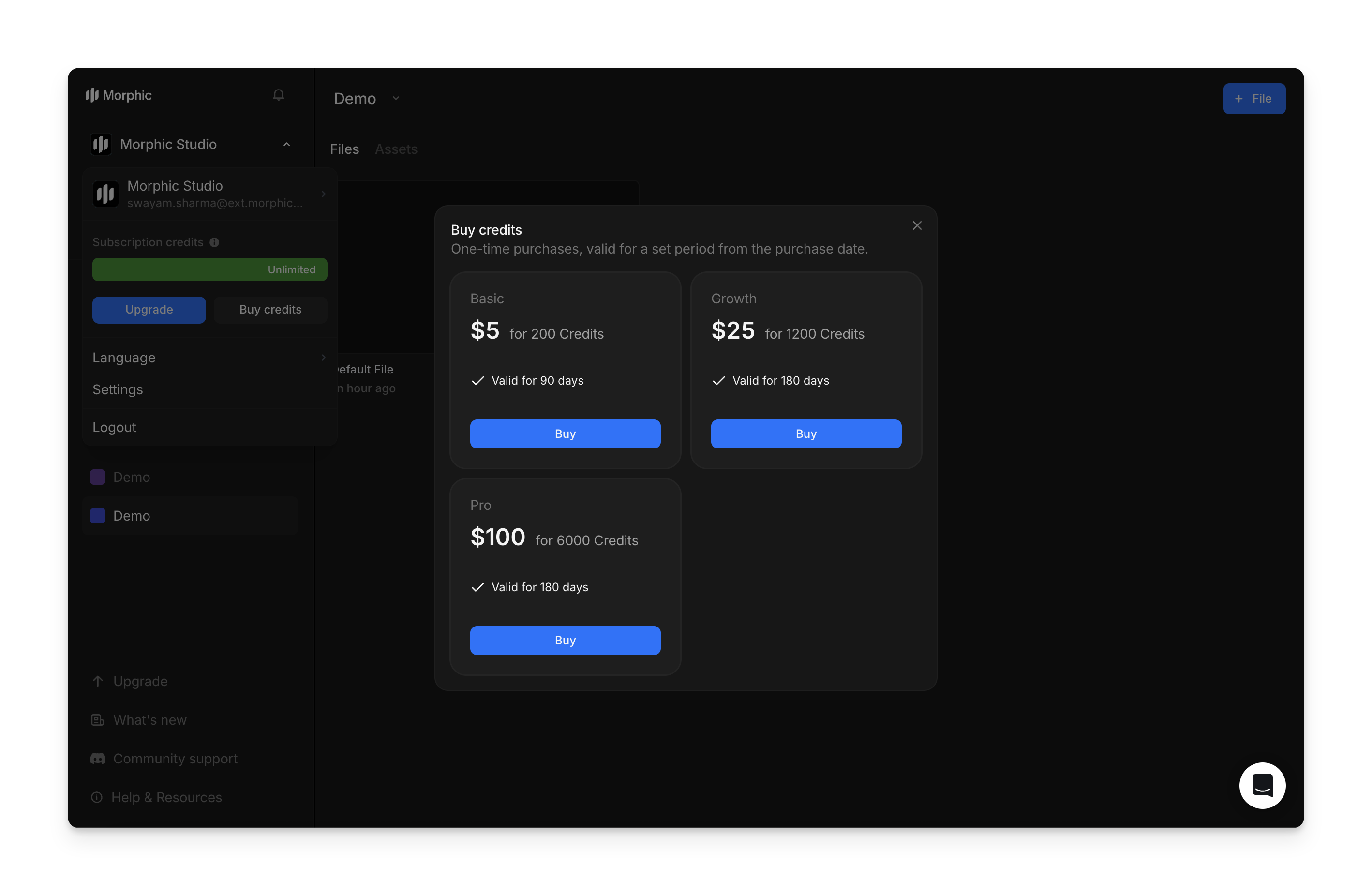Click the green Unlimited credits bar

(210, 269)
